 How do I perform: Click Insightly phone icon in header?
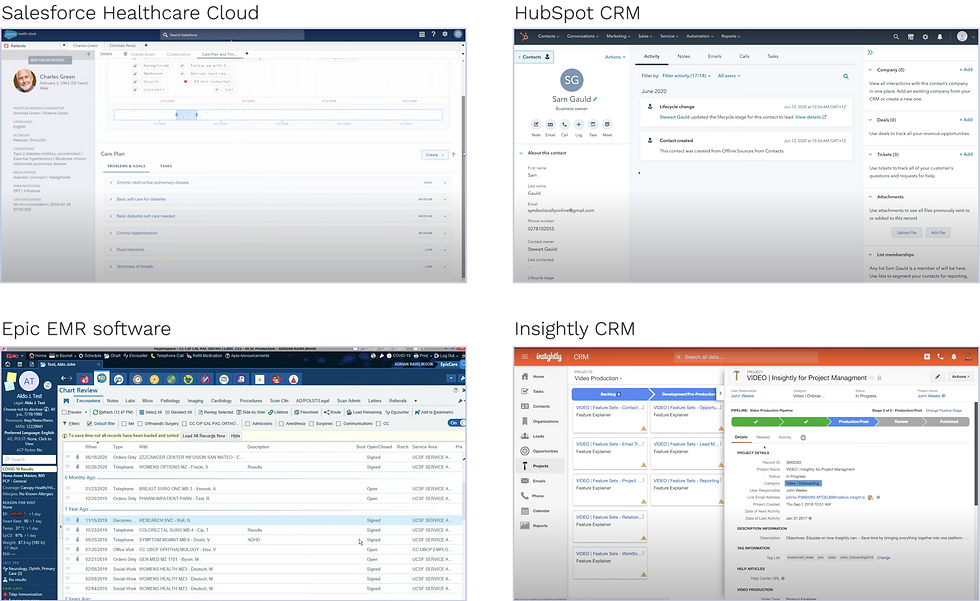[x=940, y=357]
